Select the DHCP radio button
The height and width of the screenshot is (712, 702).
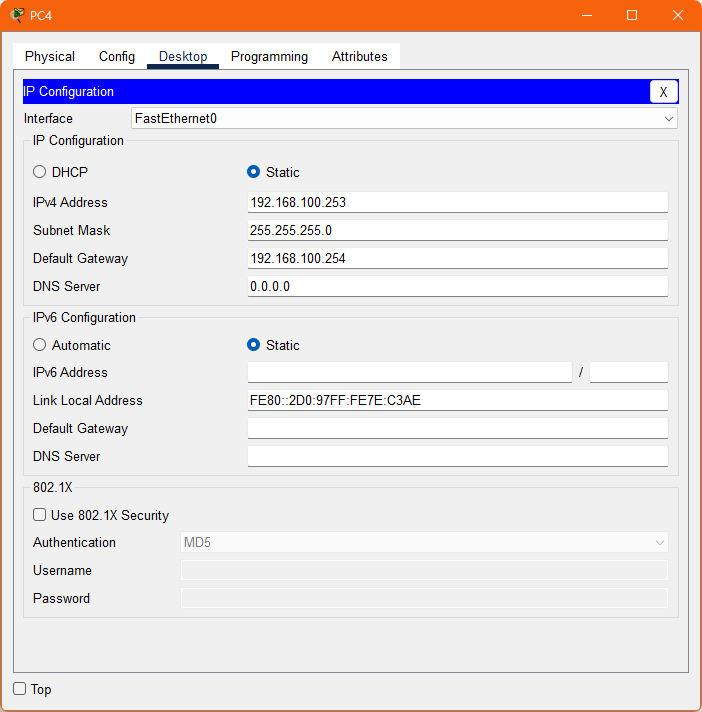click(40, 172)
